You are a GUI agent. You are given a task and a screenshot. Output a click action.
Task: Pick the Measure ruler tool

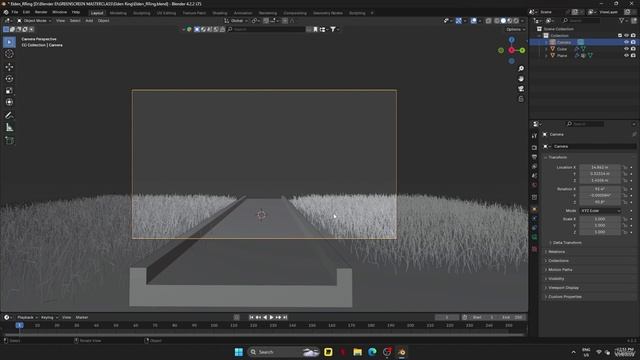9,128
